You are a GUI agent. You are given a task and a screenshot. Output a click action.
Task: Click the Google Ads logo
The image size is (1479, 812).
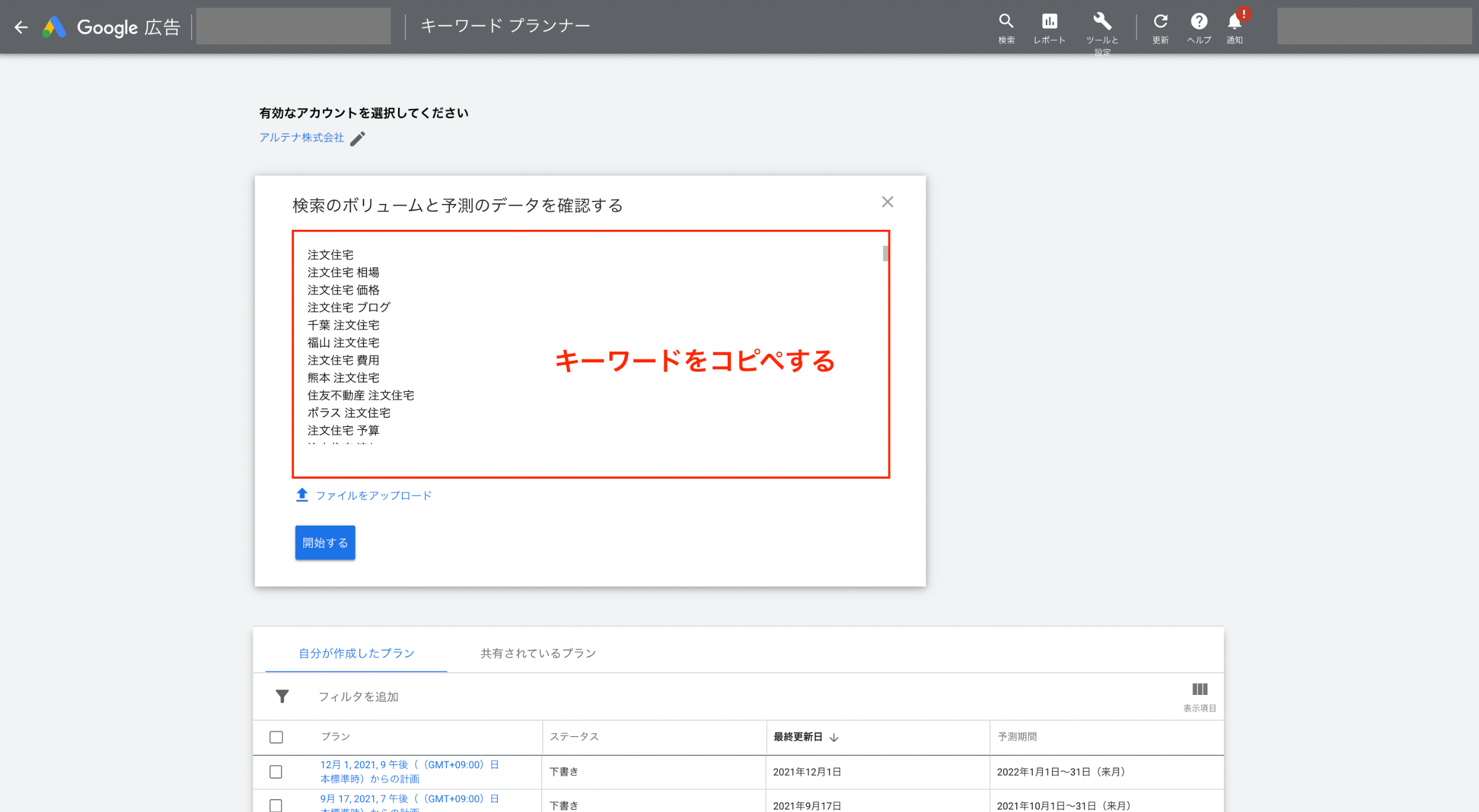pos(54,26)
